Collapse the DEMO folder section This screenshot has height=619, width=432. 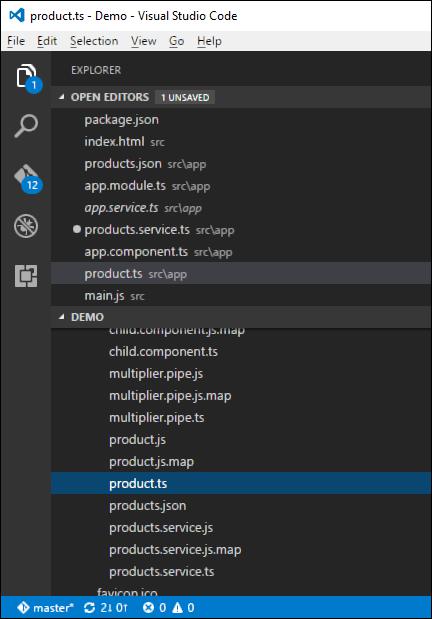coord(61,317)
